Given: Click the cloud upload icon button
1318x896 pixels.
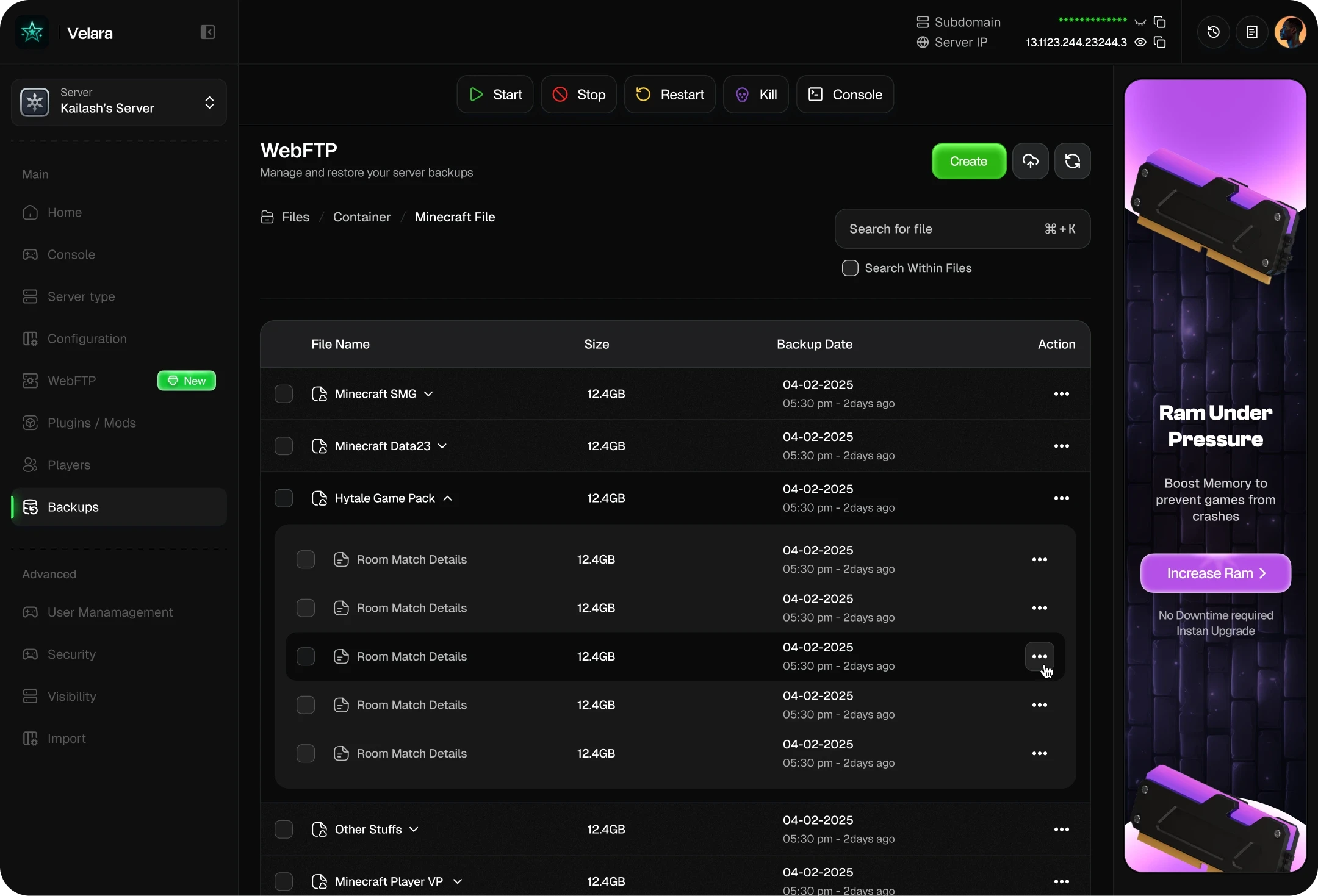Looking at the screenshot, I should 1031,161.
